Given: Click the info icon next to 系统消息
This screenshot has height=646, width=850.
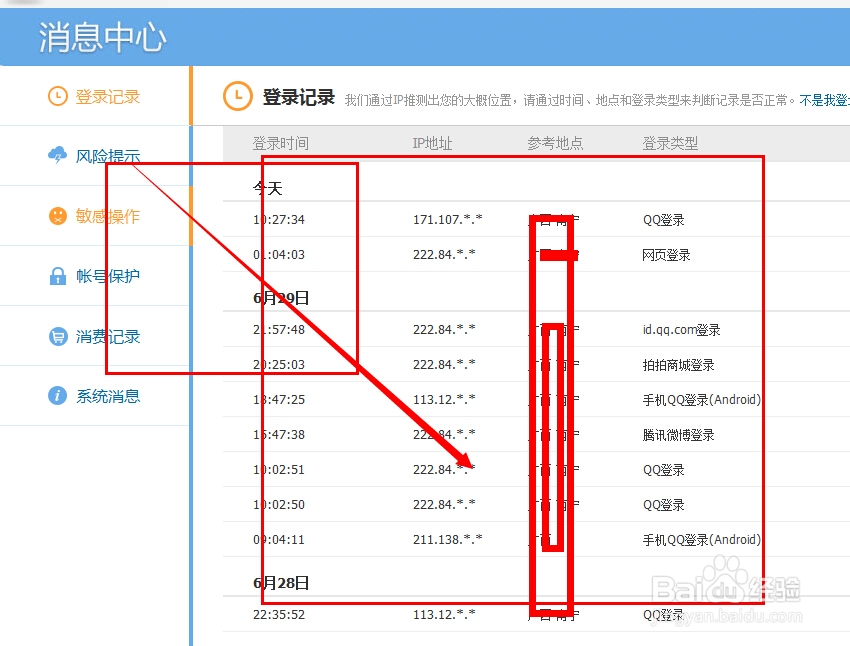Looking at the screenshot, I should (57, 396).
